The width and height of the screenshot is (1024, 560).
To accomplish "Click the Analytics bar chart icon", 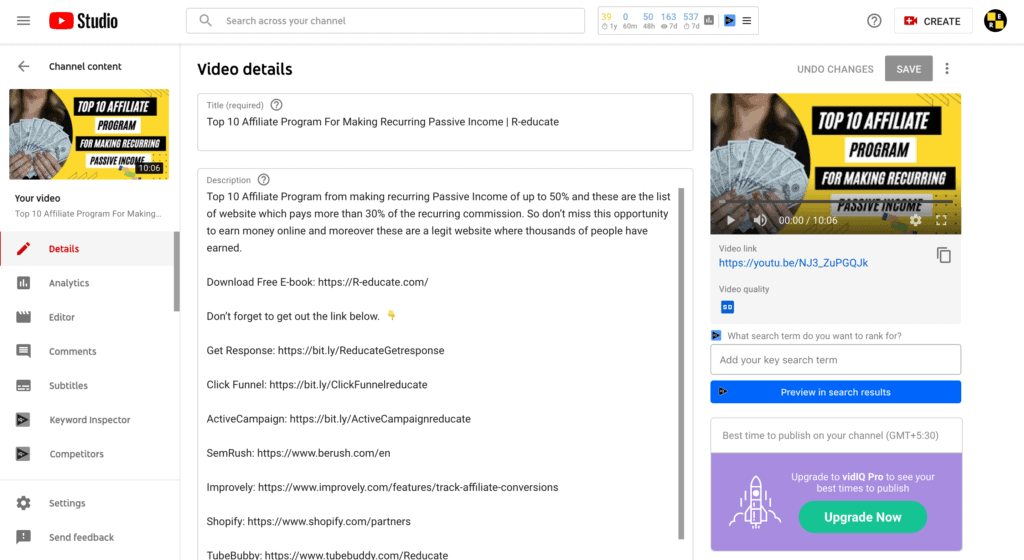I will 24,283.
